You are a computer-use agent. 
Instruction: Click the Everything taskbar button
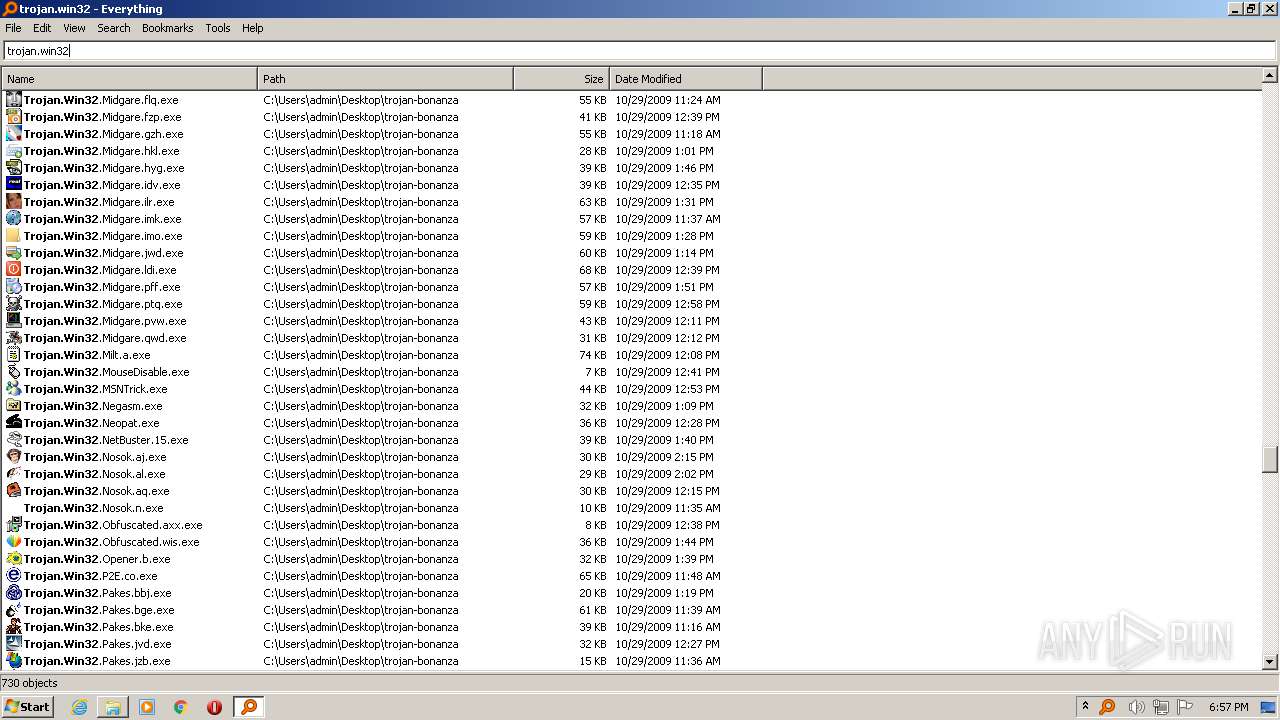[x=249, y=707]
